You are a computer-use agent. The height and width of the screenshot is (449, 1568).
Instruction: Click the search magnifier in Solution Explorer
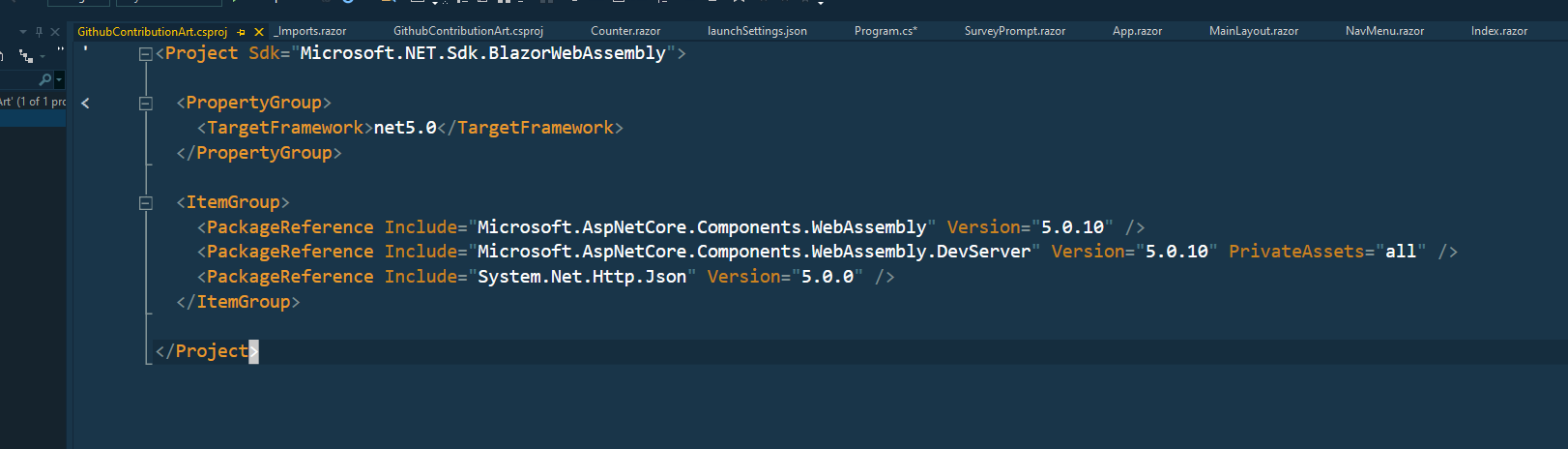click(44, 79)
